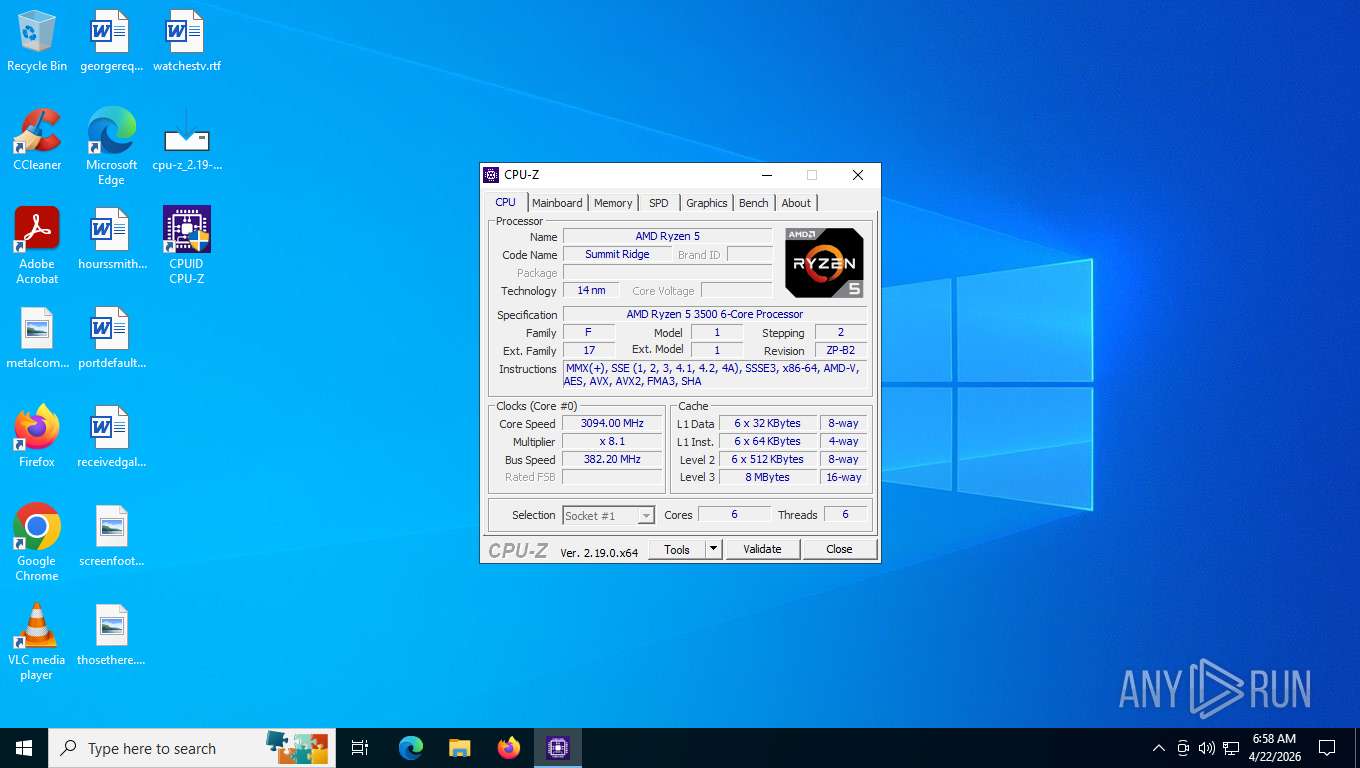Click the Code Name value Summit Ridge
Screen dimensions: 1360x768
click(x=617, y=255)
